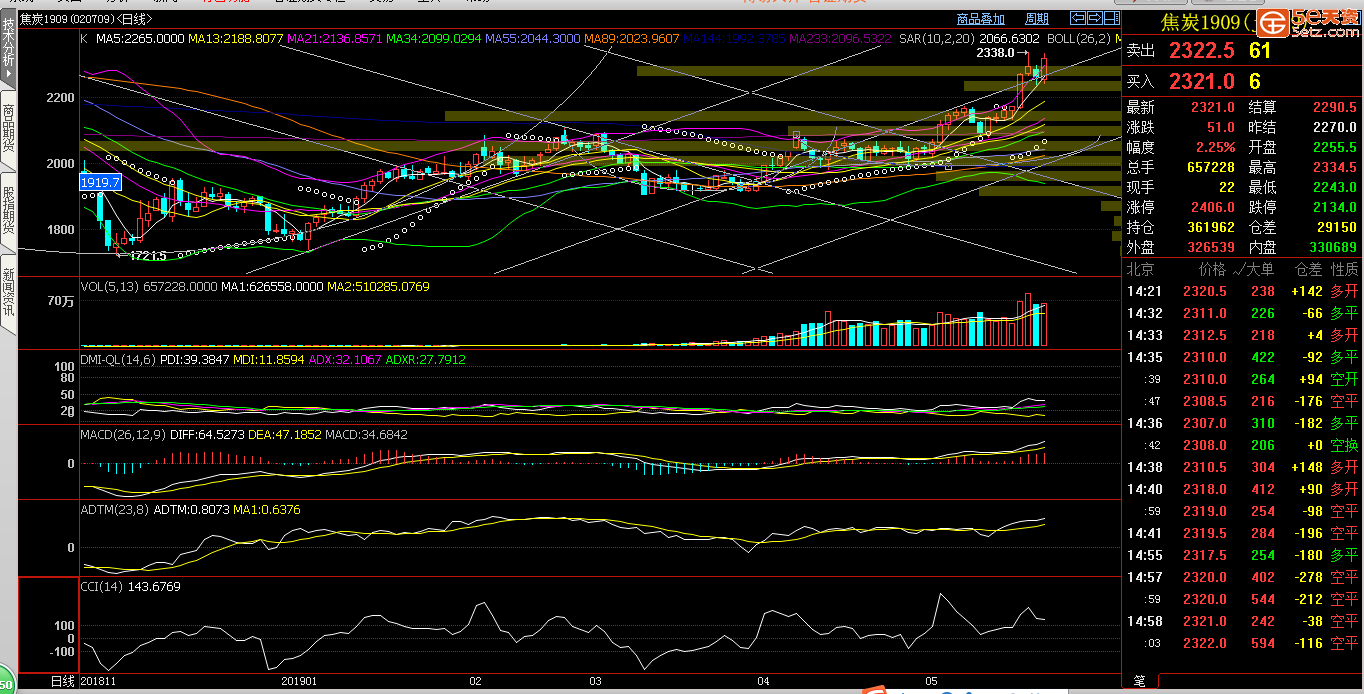
Task: Click the 内盘 value 330689
Action: click(x=1332, y=247)
